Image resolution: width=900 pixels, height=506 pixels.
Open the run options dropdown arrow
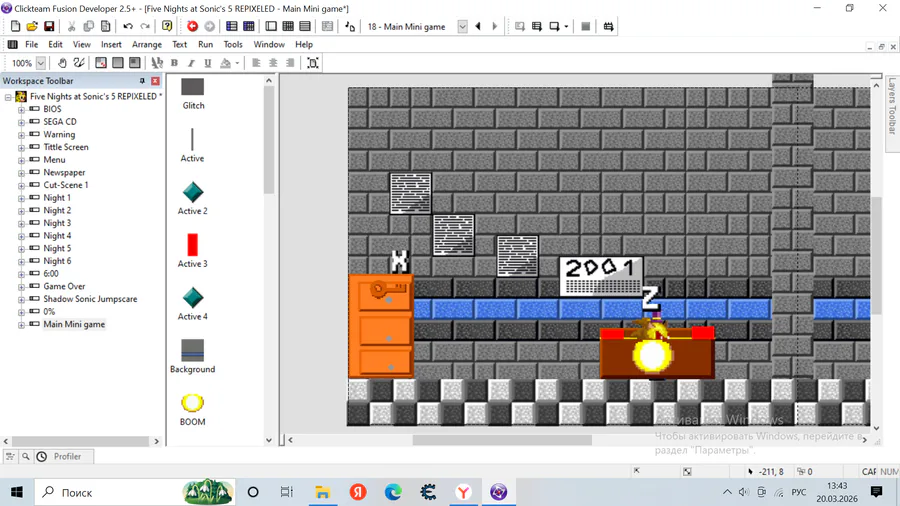click(x=566, y=26)
